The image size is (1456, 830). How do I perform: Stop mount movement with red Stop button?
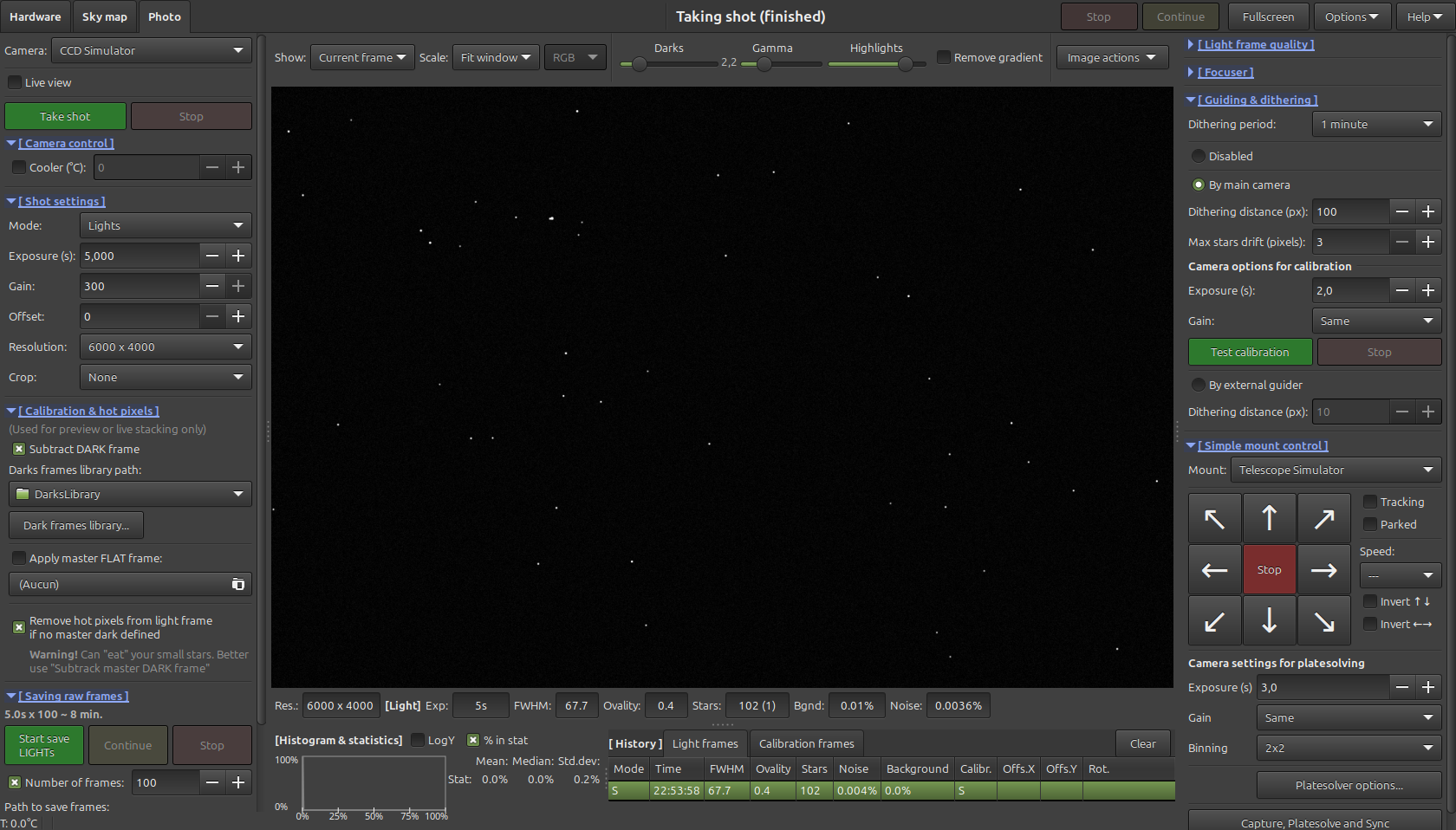1269,569
